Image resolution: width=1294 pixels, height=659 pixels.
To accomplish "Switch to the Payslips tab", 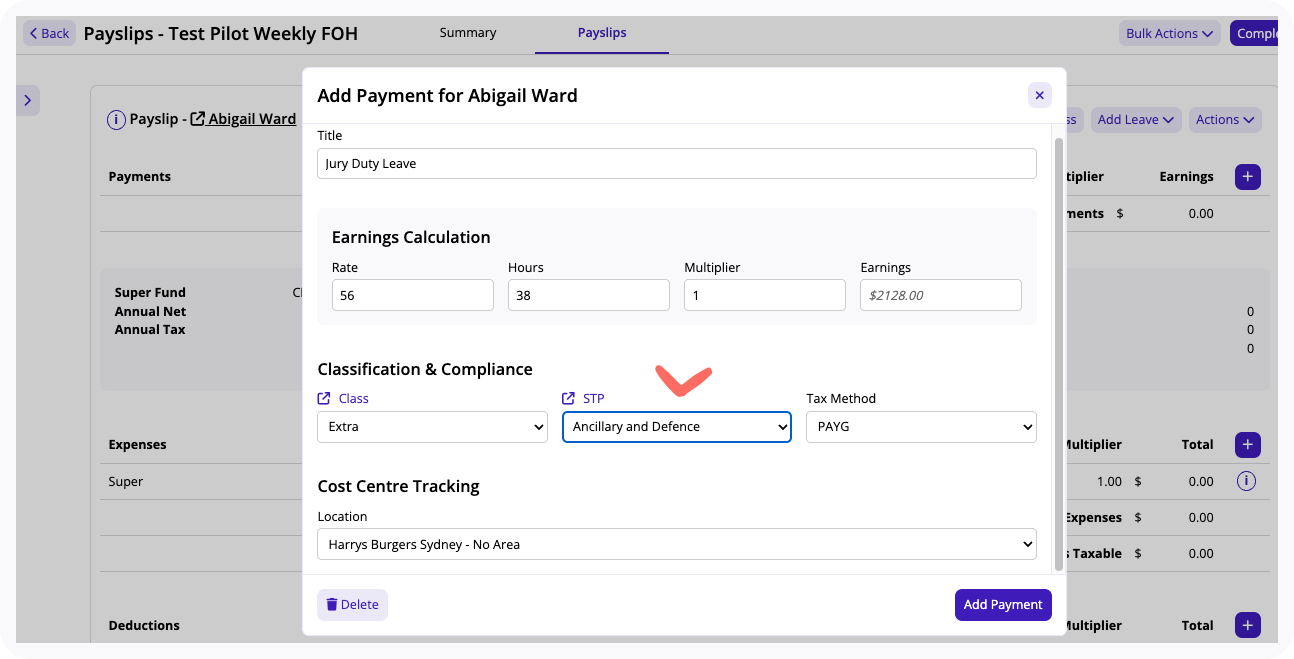I will 602,33.
